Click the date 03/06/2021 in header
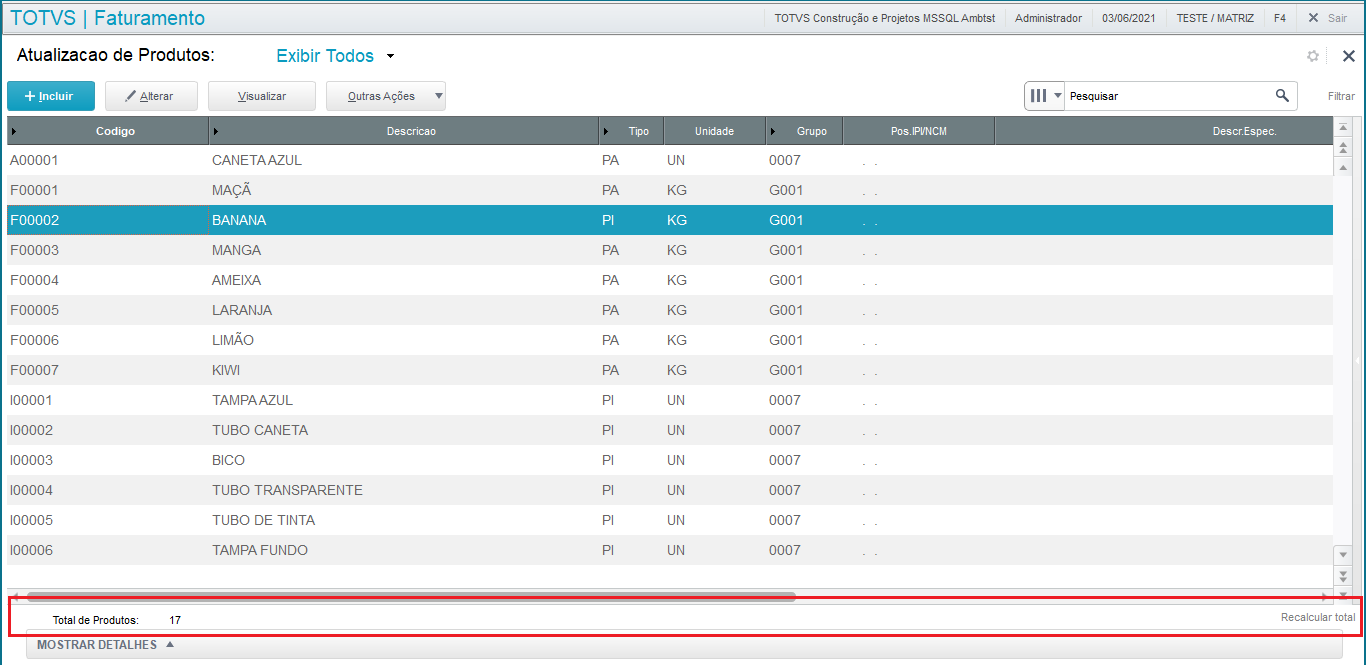 point(1129,18)
